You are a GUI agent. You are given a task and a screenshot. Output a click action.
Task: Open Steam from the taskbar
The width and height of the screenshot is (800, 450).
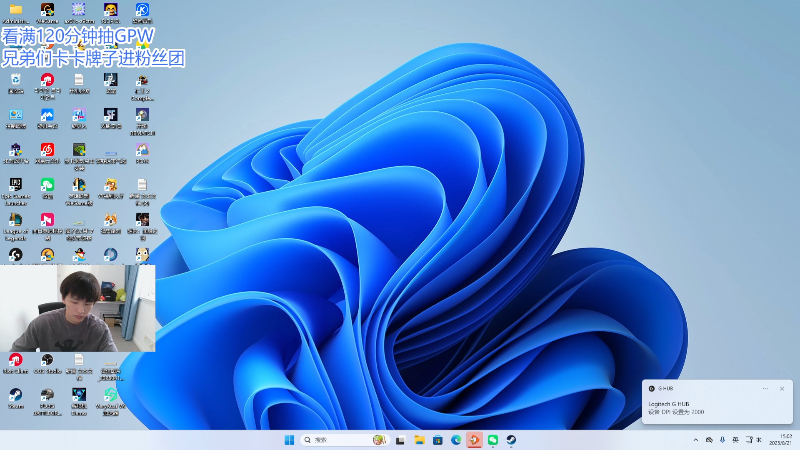coord(511,440)
